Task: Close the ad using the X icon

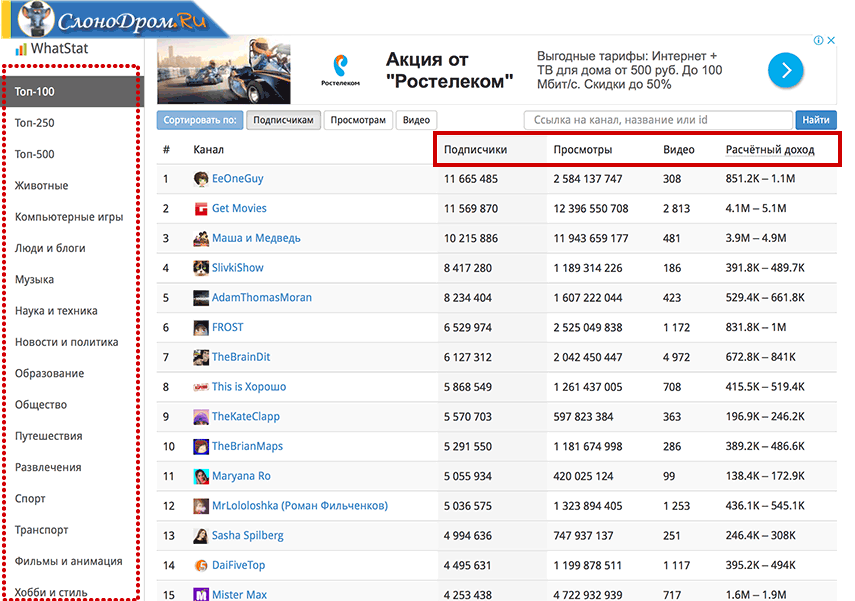Action: tap(831, 41)
